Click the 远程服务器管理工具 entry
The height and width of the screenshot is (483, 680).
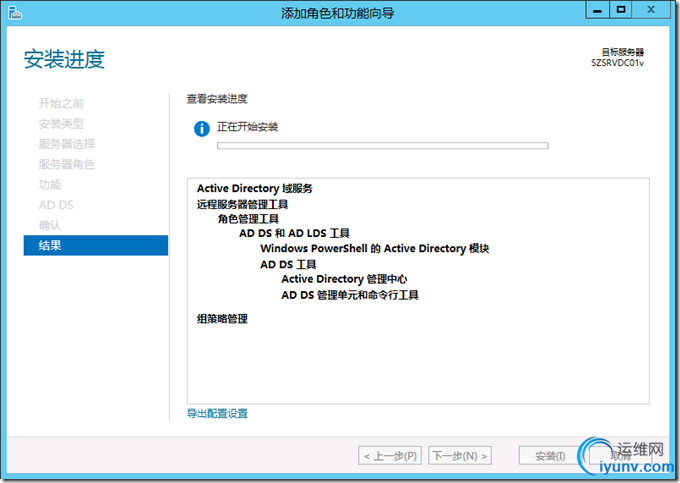(242, 204)
